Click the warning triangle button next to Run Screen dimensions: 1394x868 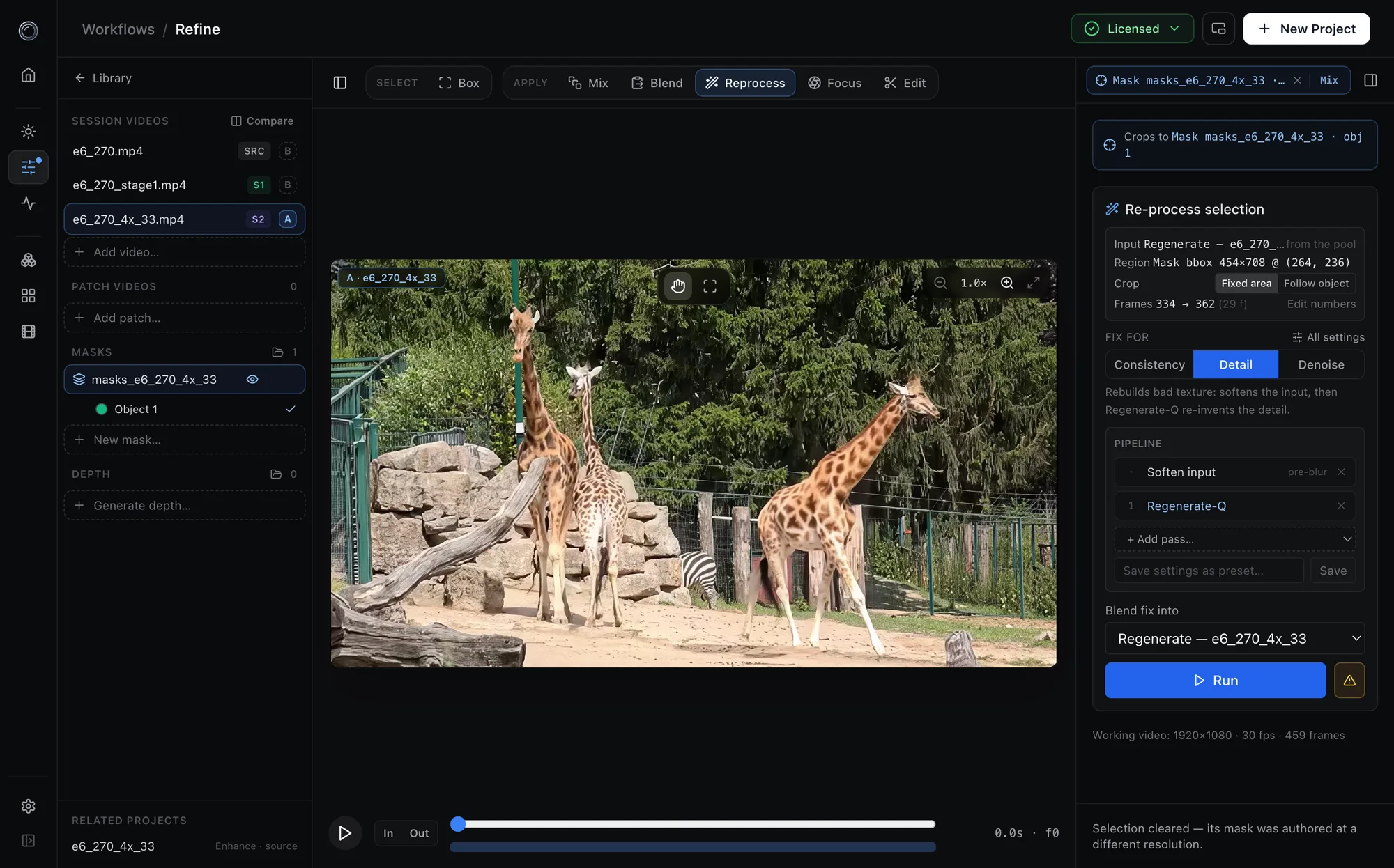coord(1349,681)
